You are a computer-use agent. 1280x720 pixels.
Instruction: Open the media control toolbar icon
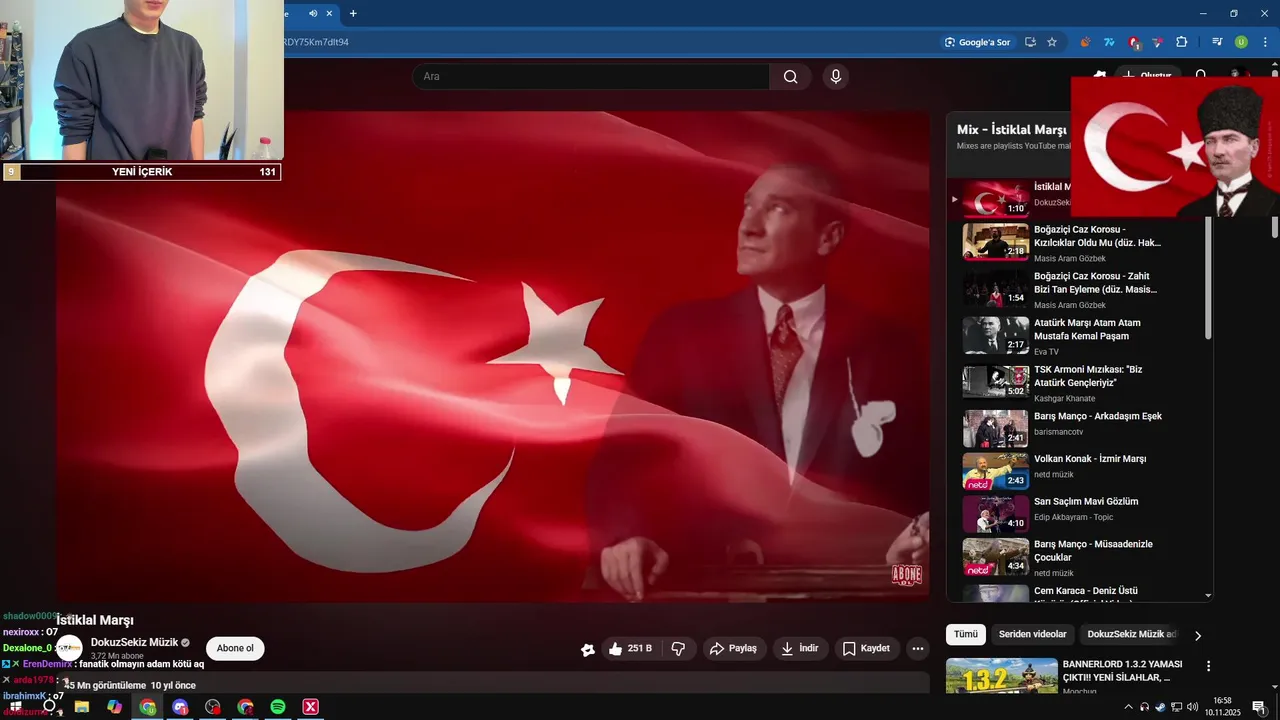point(1217,42)
